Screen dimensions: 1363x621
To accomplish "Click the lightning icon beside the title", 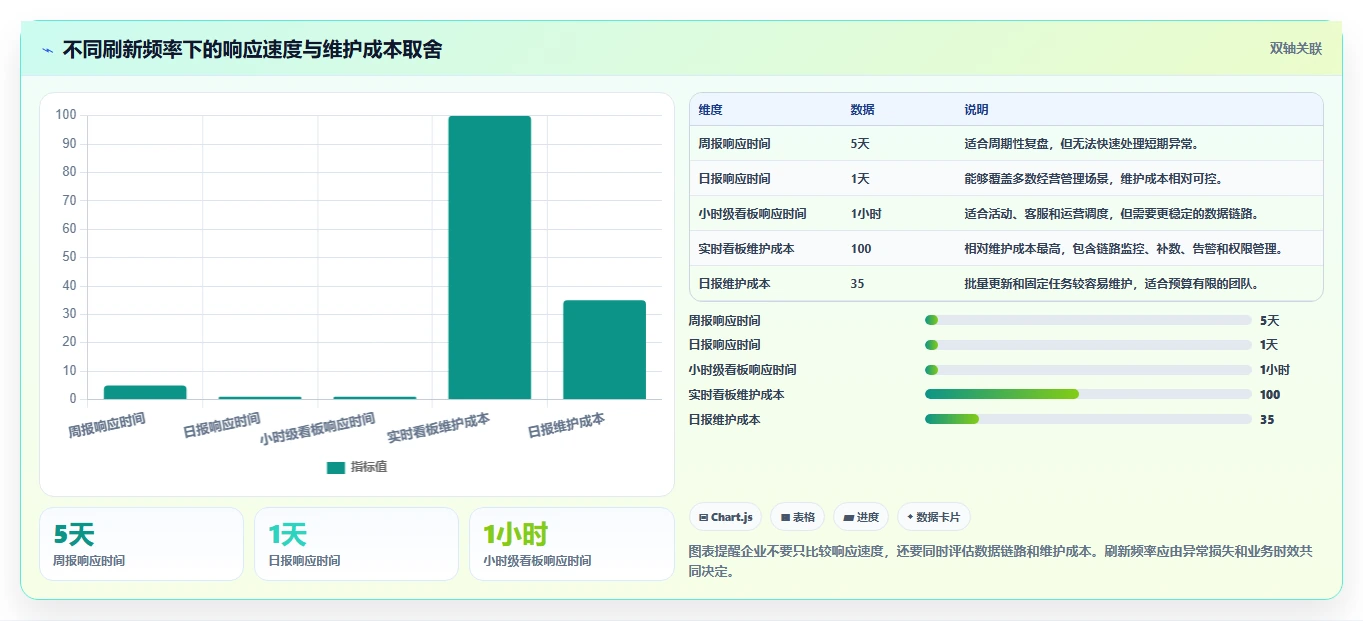I will pos(48,50).
